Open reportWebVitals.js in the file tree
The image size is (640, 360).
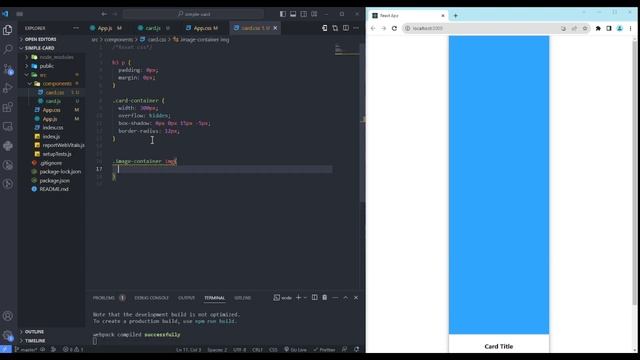click(63, 145)
